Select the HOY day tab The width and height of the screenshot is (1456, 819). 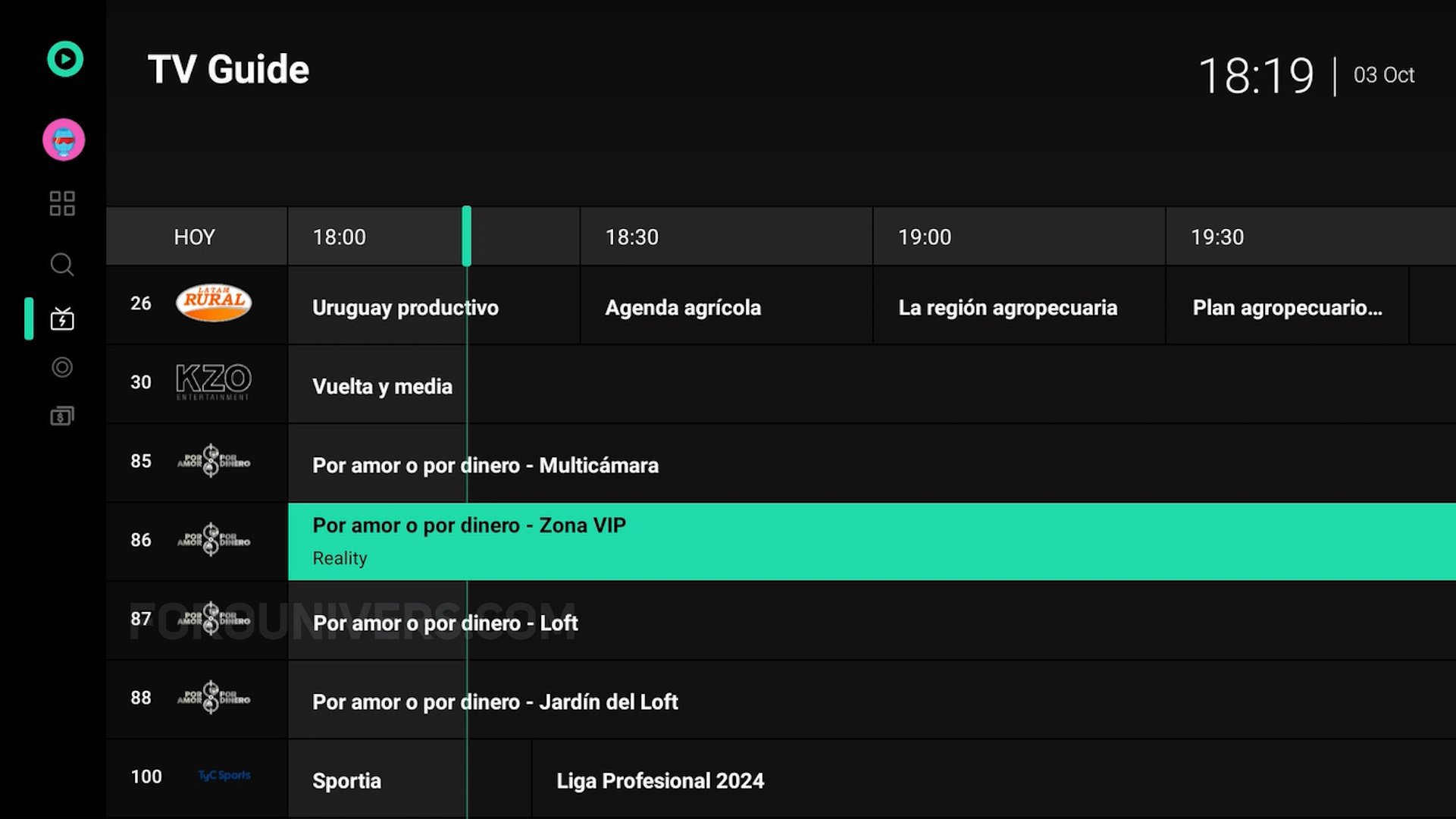point(195,237)
